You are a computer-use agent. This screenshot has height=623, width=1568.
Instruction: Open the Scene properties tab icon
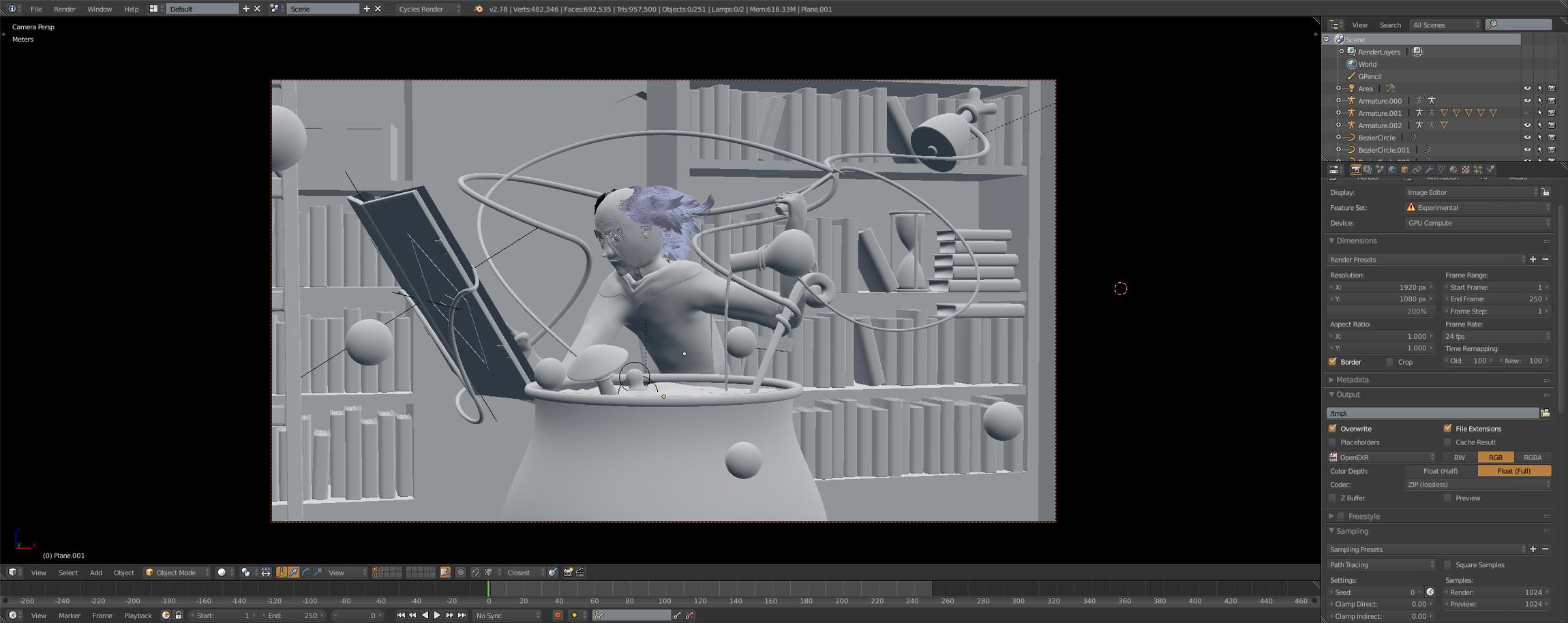click(x=1380, y=170)
